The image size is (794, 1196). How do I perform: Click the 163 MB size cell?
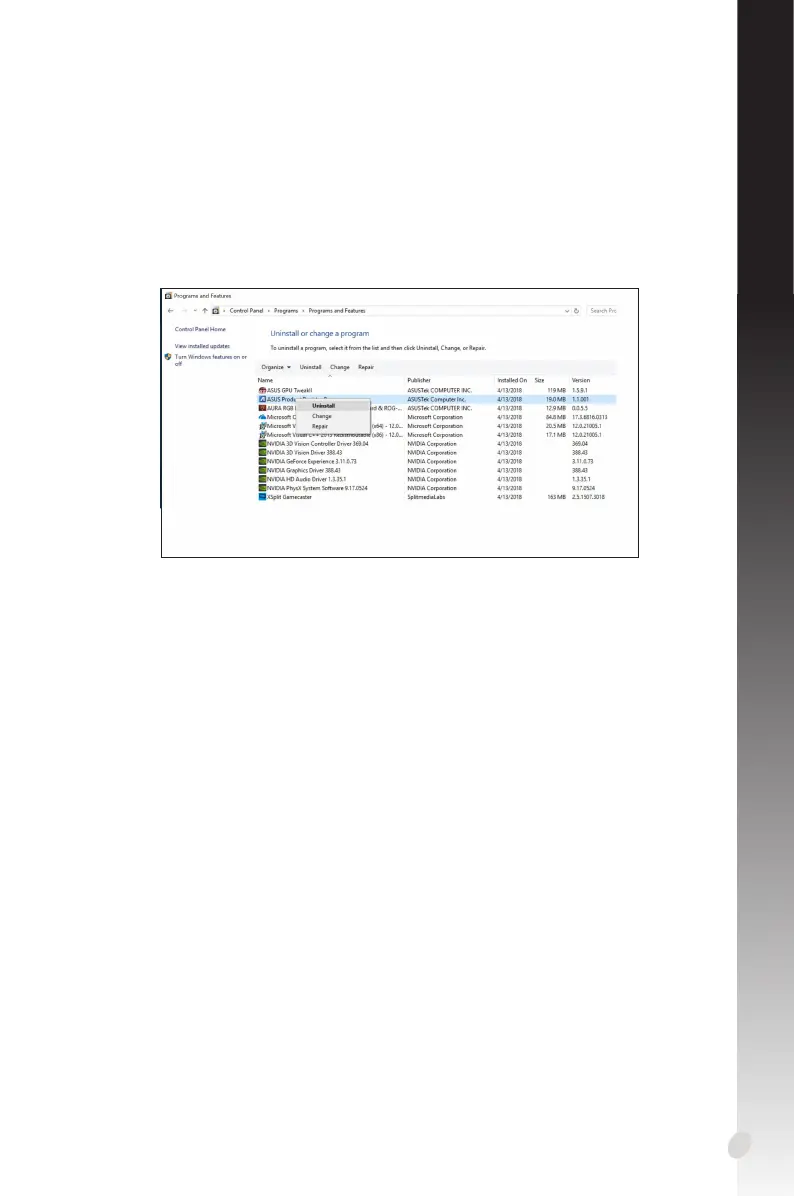pos(557,497)
